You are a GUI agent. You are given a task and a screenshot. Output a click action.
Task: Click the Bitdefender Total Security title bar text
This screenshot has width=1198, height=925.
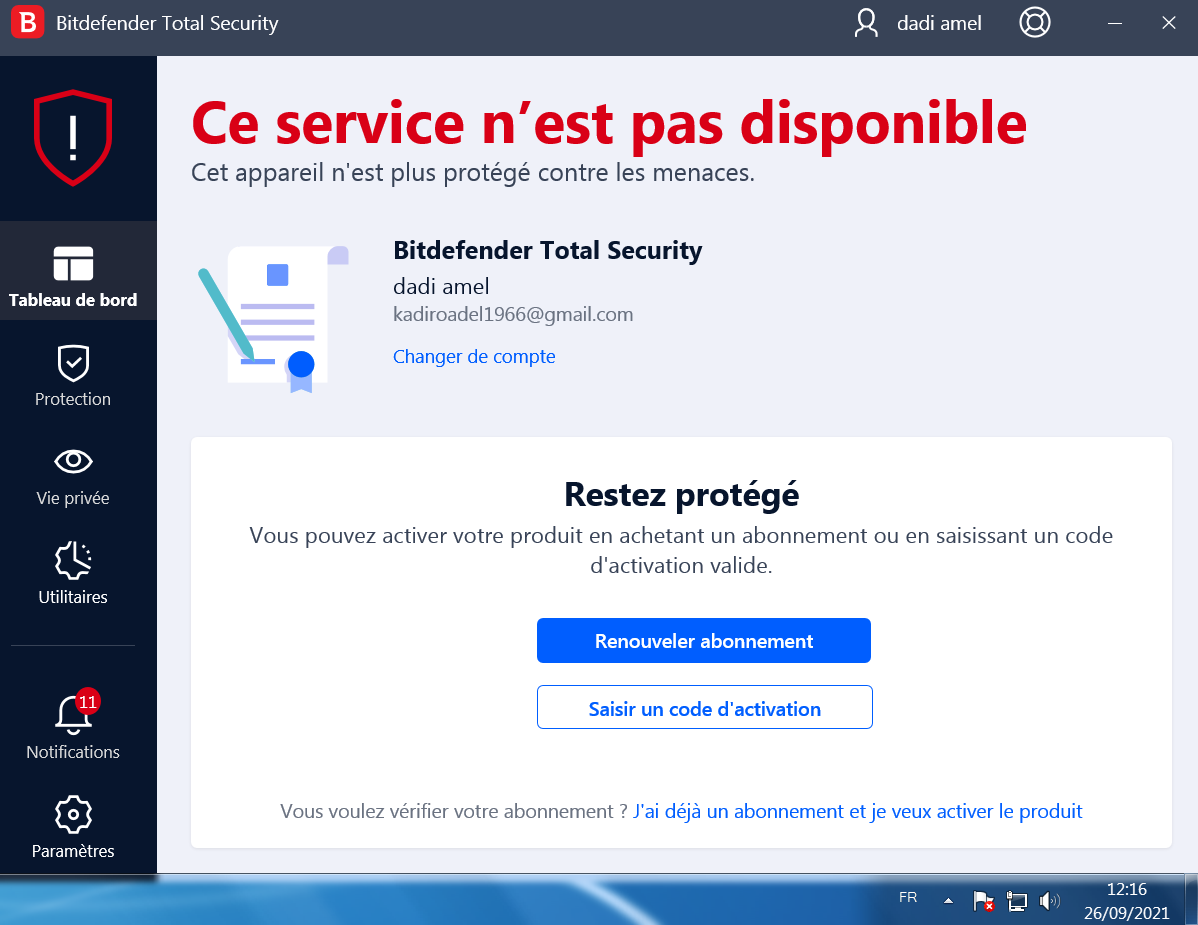point(167,24)
